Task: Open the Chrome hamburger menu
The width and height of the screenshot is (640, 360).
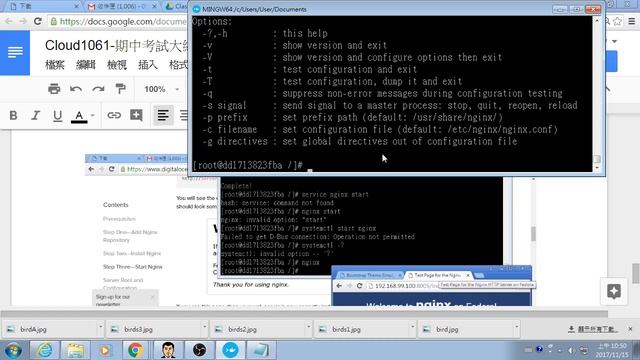Action: (631, 21)
